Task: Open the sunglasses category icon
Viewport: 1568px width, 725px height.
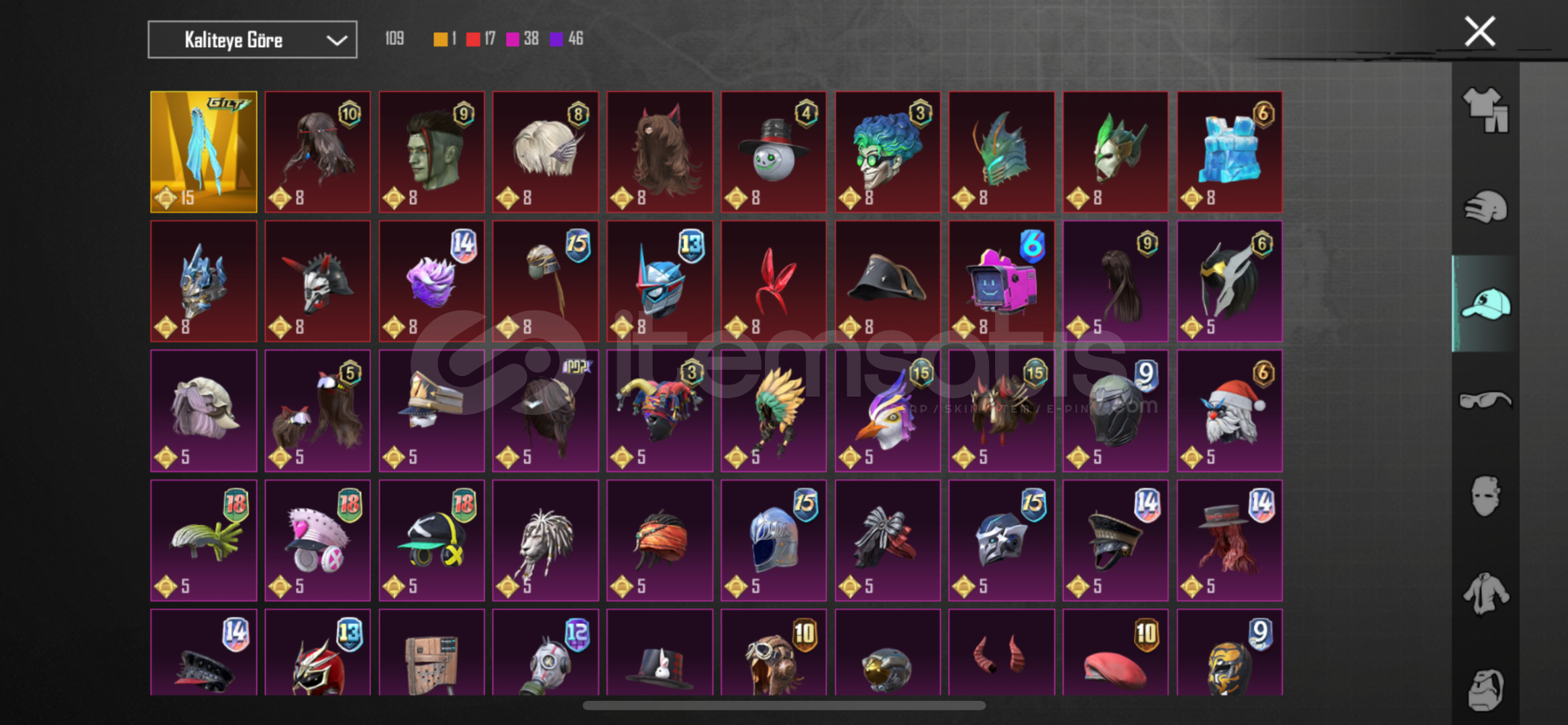Action: 1485,400
